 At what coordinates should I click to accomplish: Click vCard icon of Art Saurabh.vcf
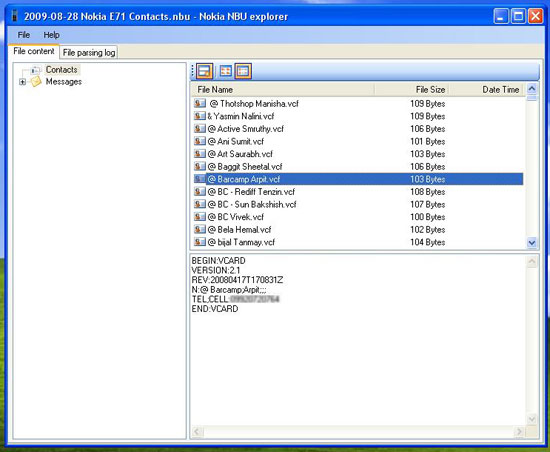pyautogui.click(x=200, y=154)
